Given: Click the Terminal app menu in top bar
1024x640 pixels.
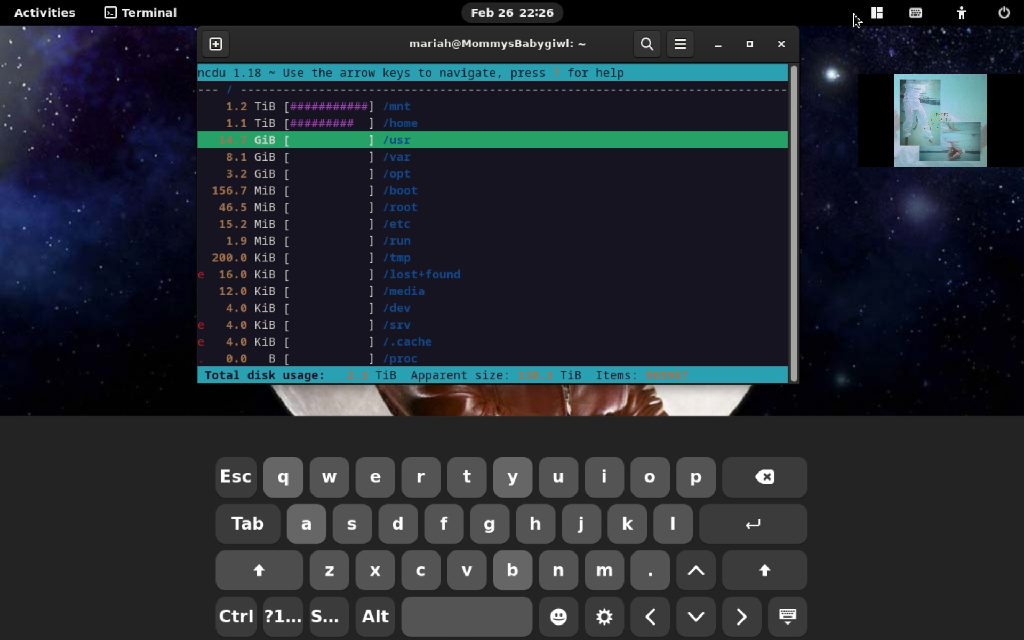Looking at the screenshot, I should [x=141, y=13].
